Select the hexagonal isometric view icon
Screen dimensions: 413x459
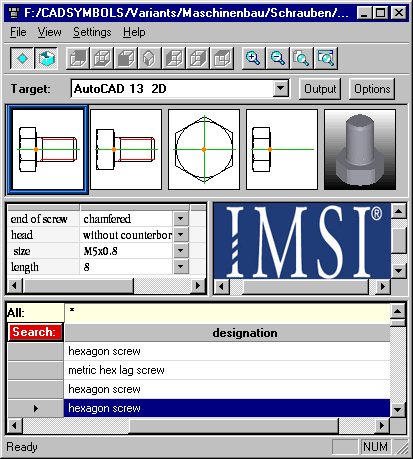coord(149,59)
